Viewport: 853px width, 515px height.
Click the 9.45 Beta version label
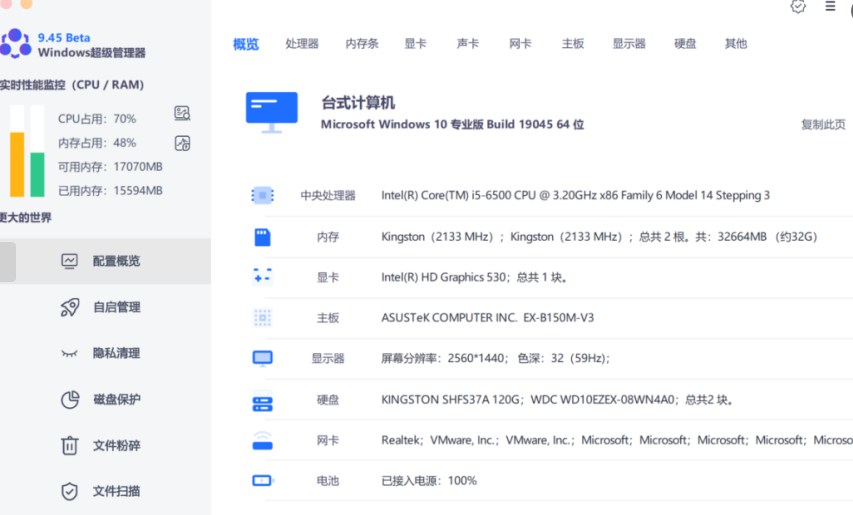(64, 38)
